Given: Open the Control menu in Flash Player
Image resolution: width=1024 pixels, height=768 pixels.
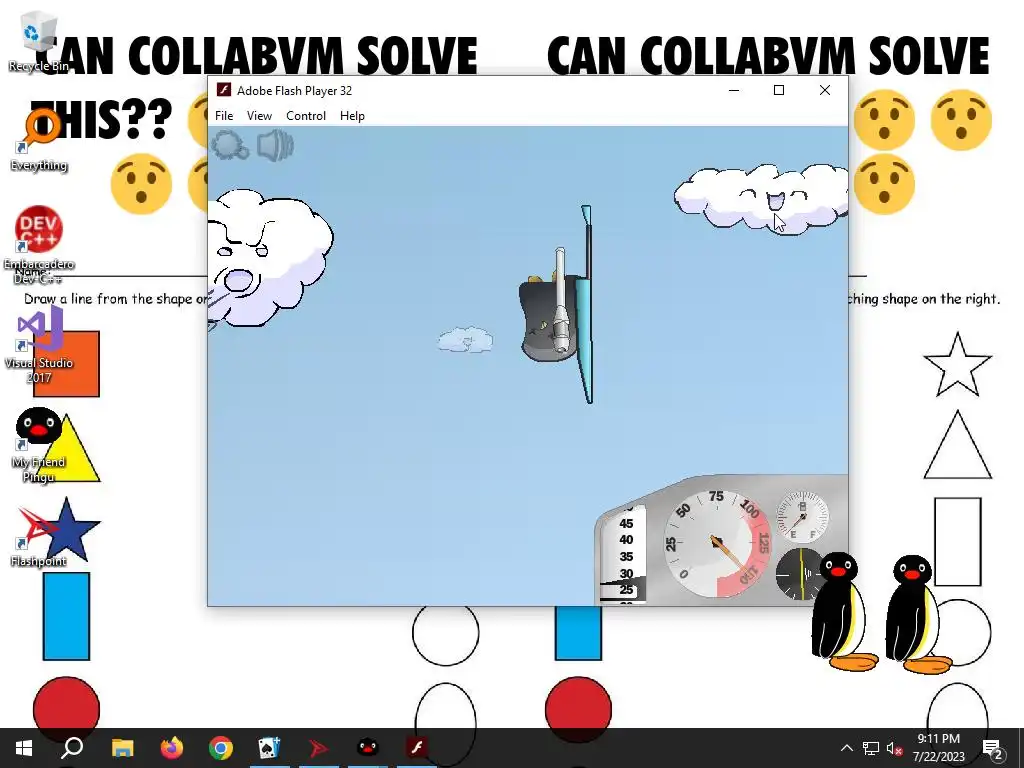Looking at the screenshot, I should tap(306, 116).
